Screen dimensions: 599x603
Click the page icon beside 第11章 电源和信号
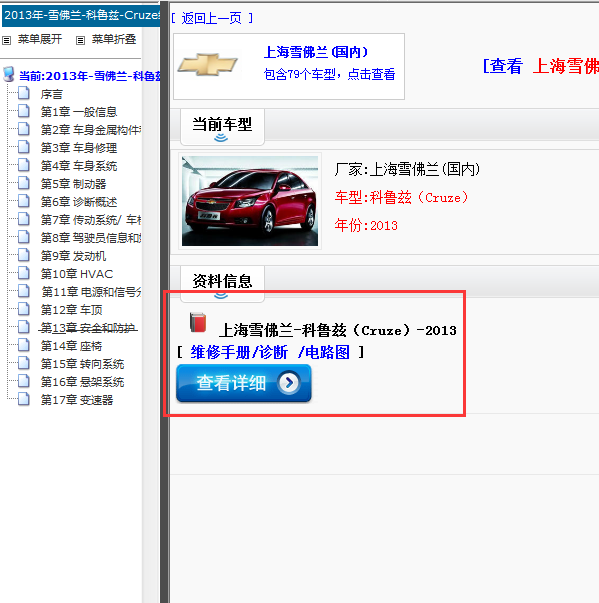point(24,291)
